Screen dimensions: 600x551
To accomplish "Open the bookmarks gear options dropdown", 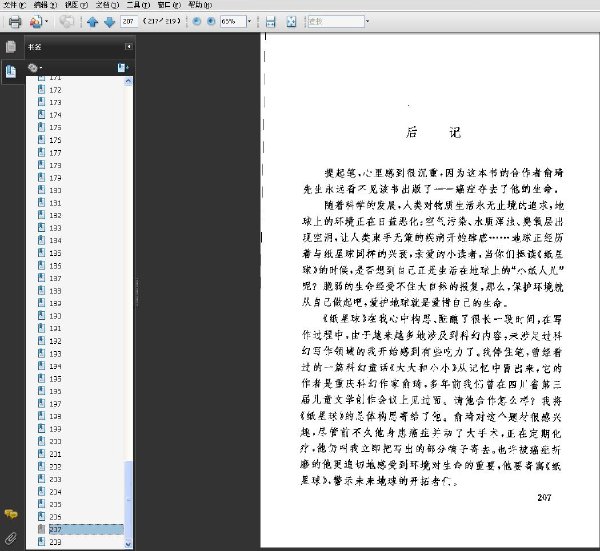I will coord(34,68).
